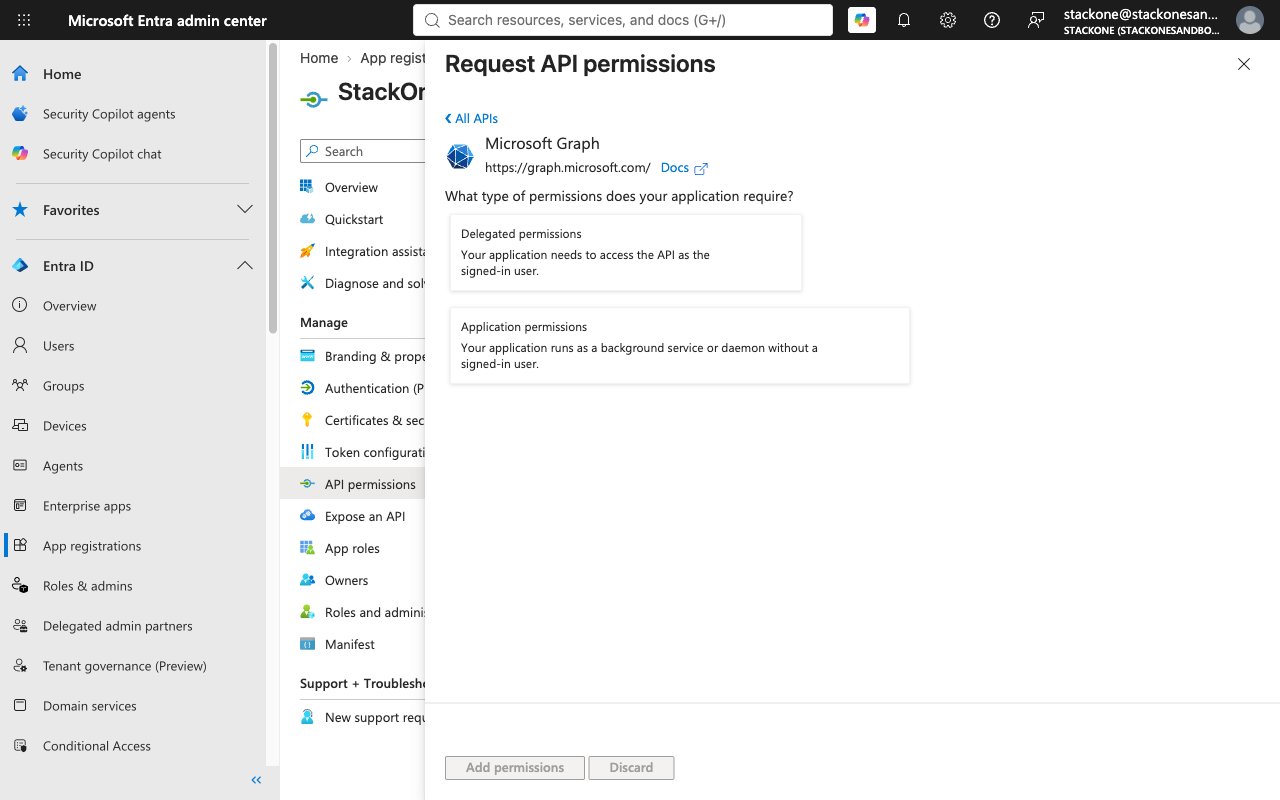
Task: Close the Request API permissions panel
Action: pos(1244,64)
